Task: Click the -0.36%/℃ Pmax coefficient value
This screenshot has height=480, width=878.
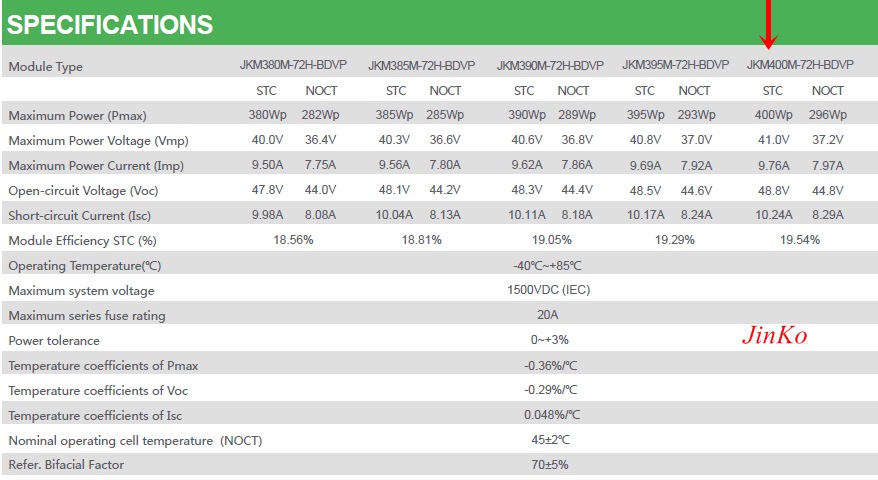Action: pyautogui.click(x=550, y=366)
